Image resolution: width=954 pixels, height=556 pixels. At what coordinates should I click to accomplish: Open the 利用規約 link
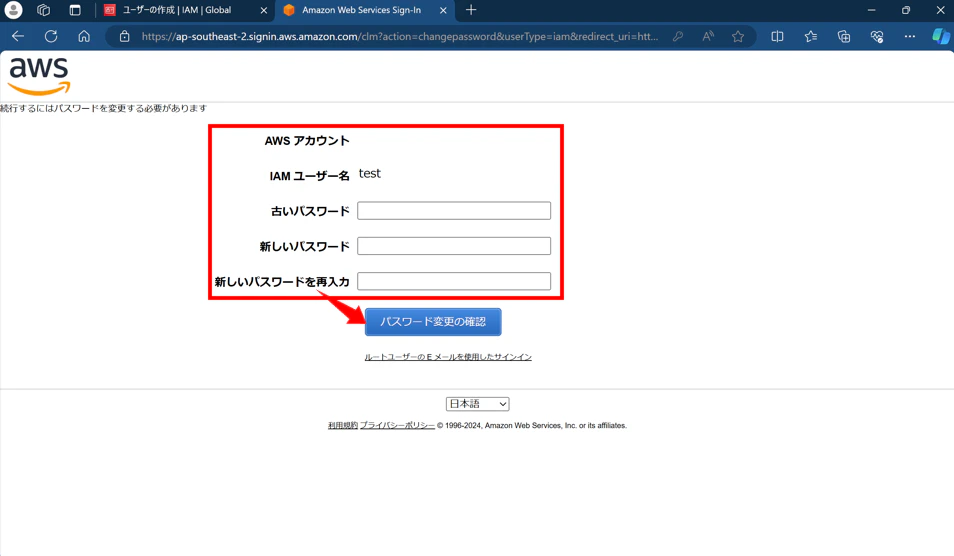[x=343, y=425]
